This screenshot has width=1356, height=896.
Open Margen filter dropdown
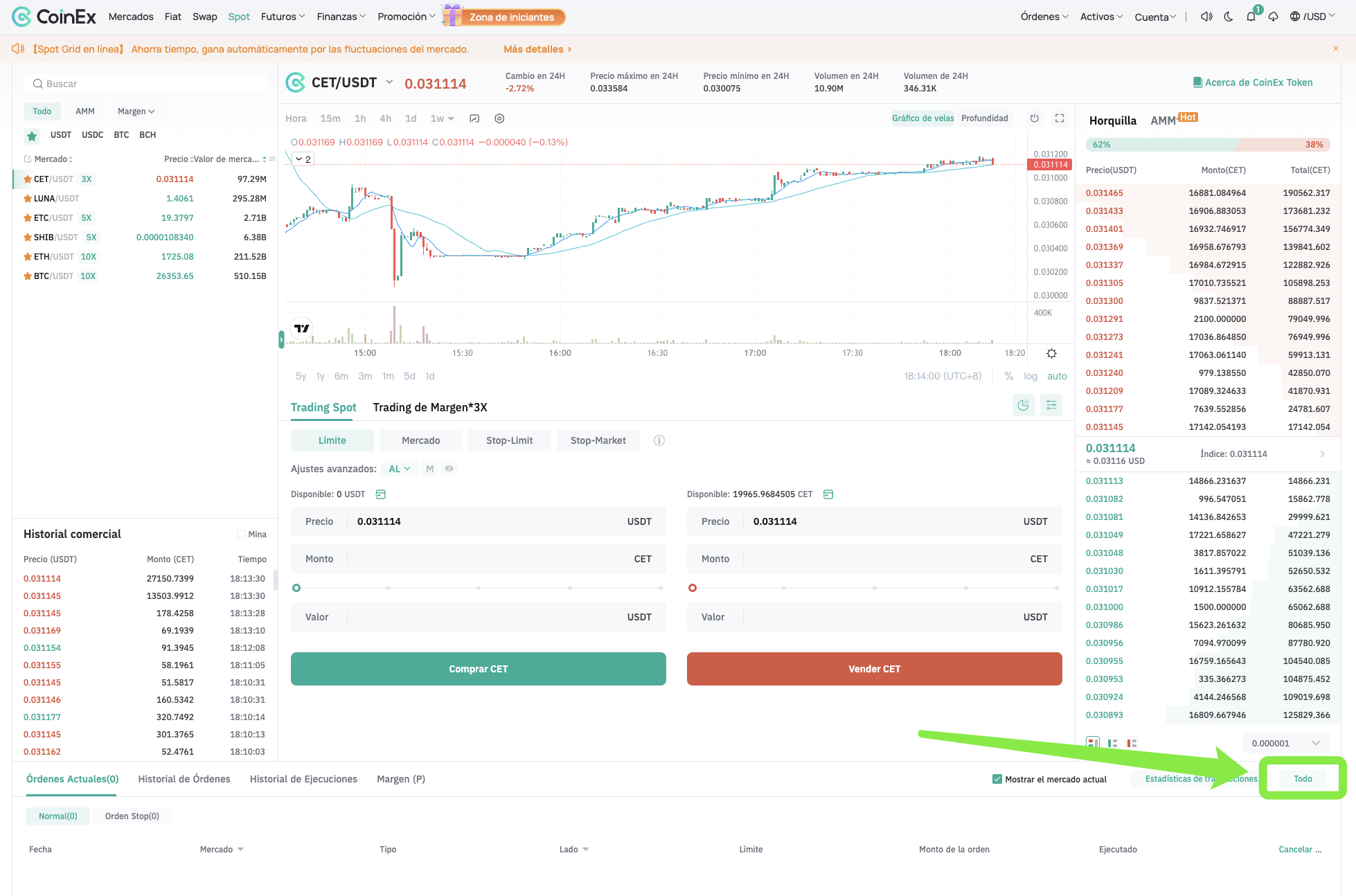coord(136,111)
